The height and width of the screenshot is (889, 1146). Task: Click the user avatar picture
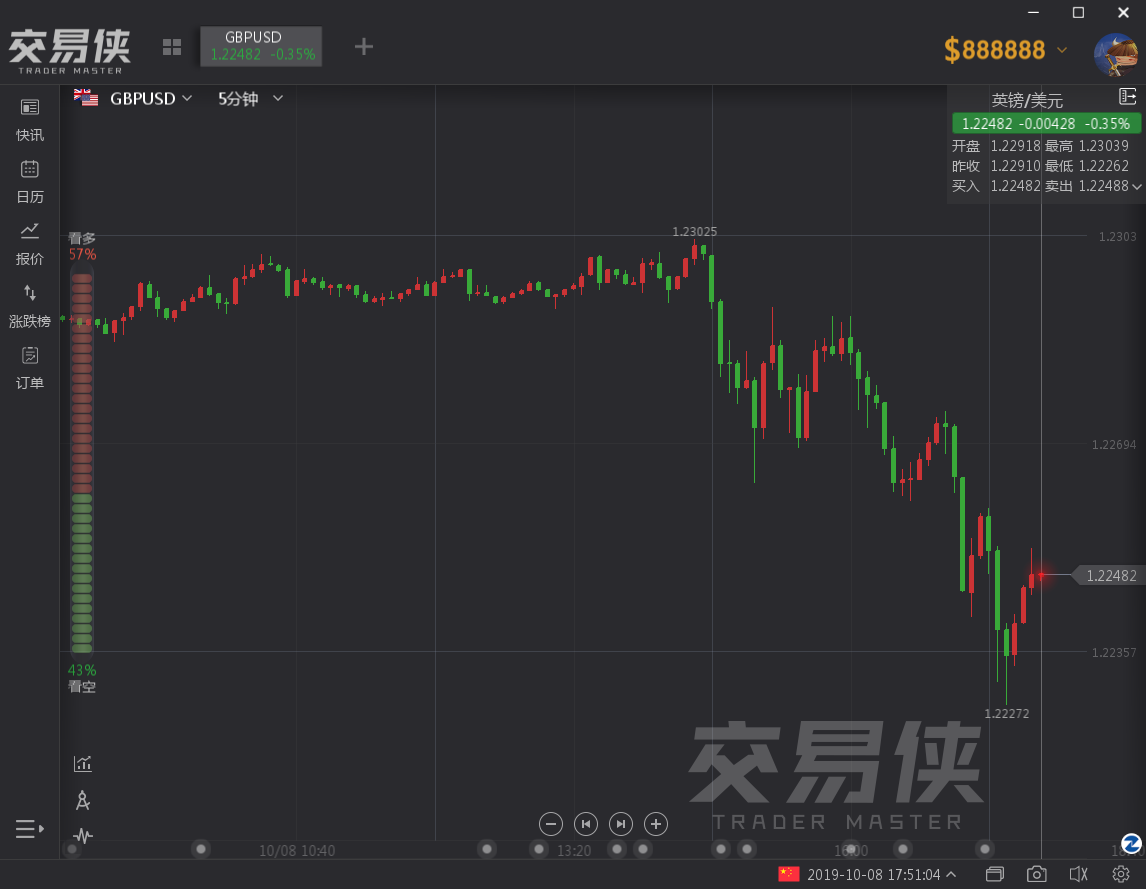1116,54
